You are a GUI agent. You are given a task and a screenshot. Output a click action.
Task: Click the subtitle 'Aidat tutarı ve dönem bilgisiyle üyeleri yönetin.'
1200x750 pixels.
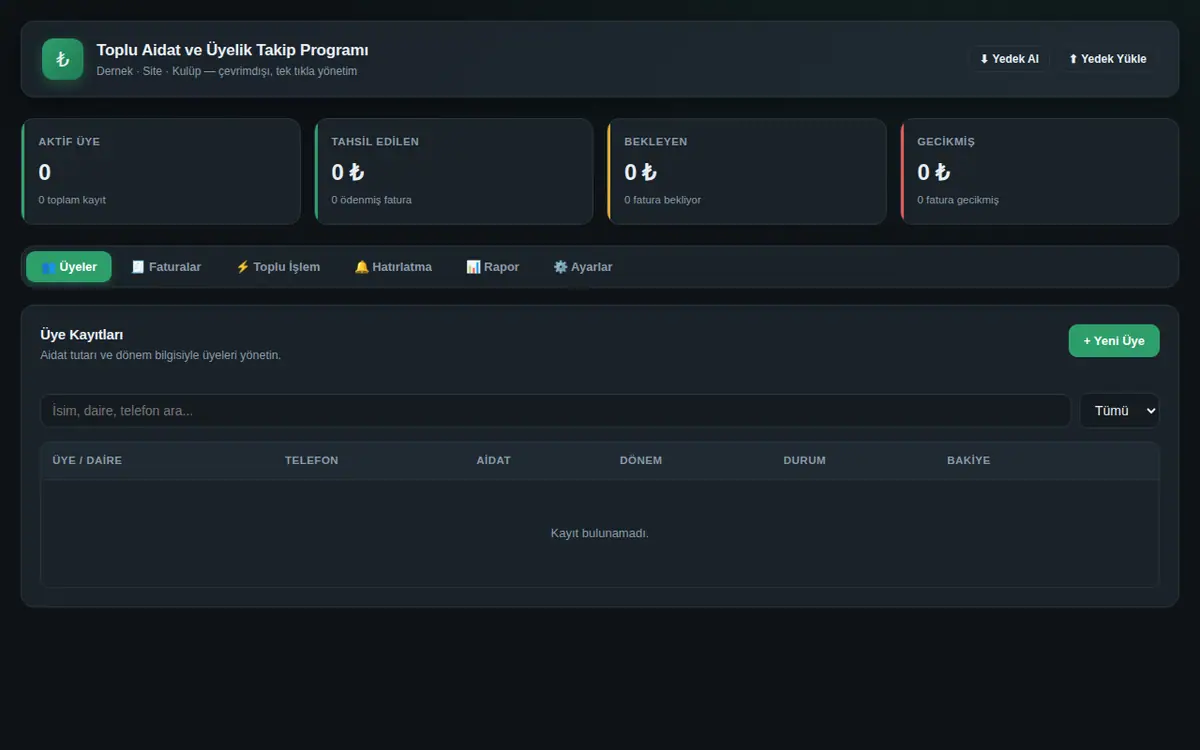coord(161,355)
